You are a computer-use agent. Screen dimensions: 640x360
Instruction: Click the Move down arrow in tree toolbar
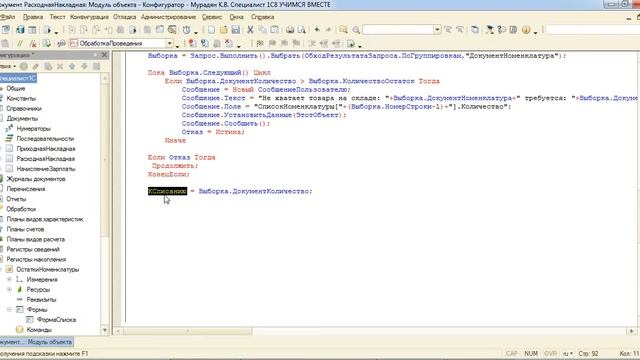84,66
